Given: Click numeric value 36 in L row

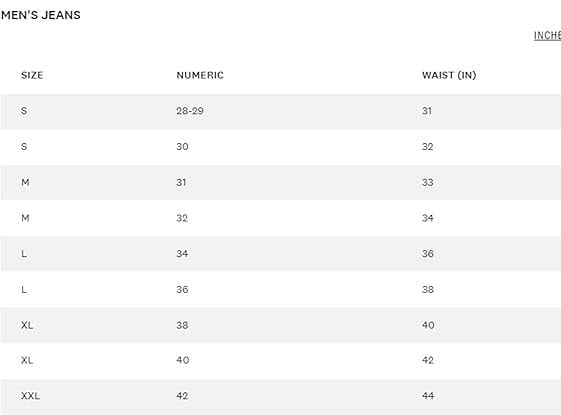Looking at the screenshot, I should 182,289.
